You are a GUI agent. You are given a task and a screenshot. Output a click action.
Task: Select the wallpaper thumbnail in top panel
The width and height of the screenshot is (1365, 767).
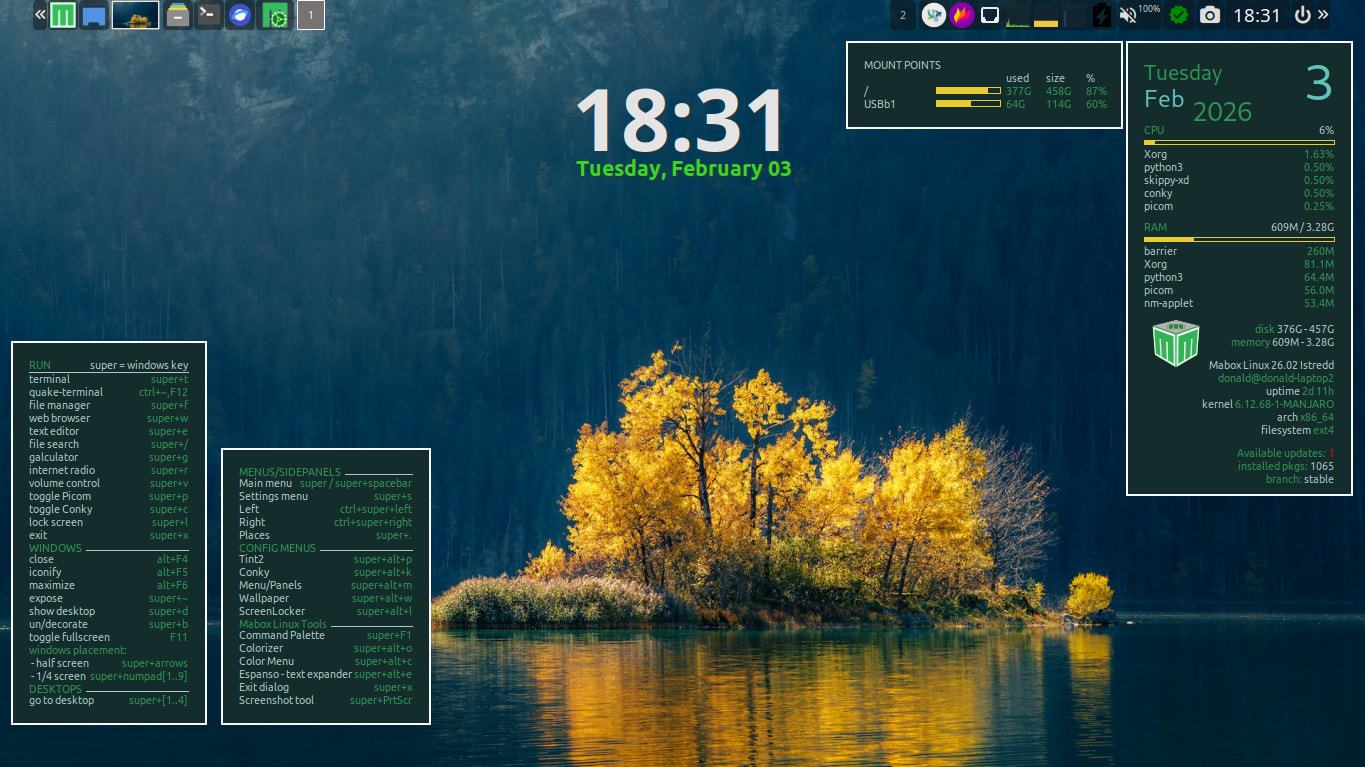[x=135, y=15]
